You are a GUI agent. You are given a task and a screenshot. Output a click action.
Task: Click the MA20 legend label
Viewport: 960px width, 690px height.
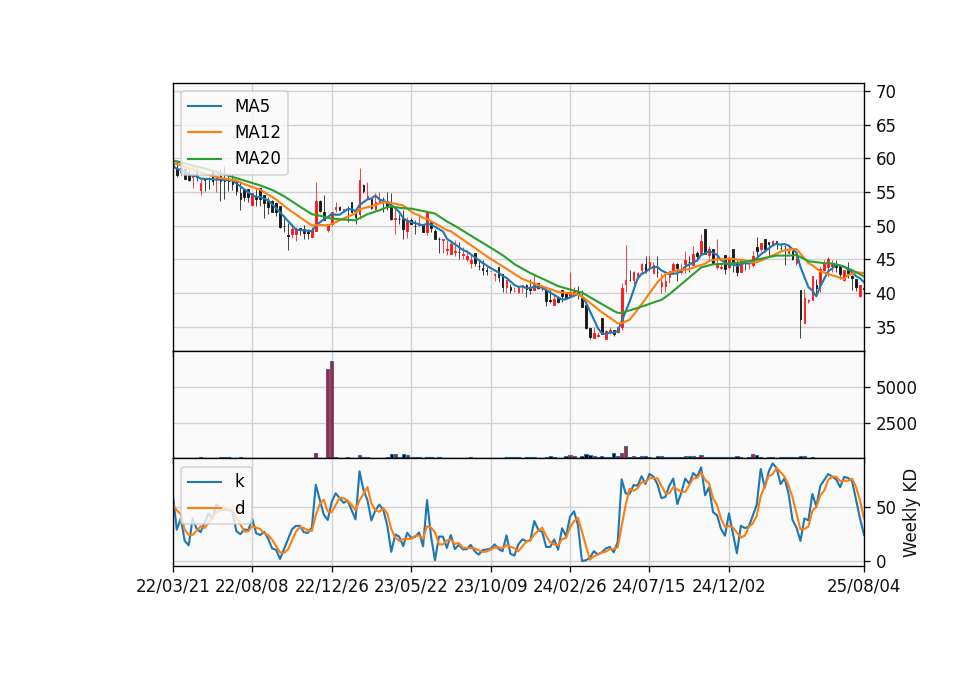257,158
